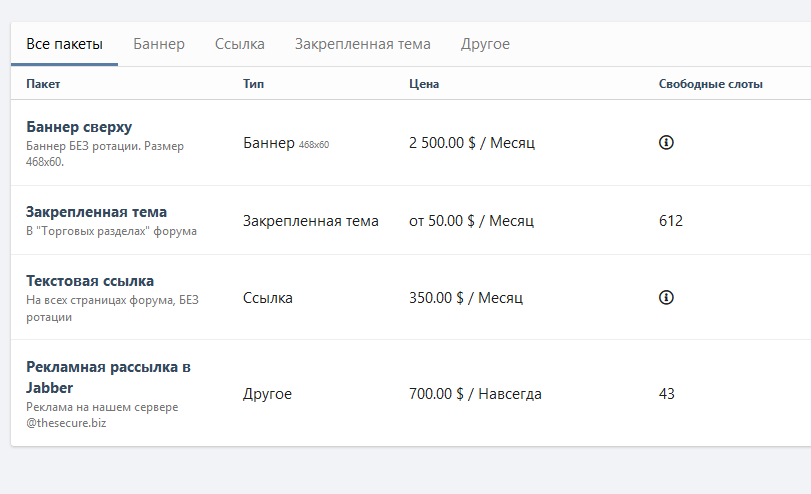Select the Ссылка tab
Image resolution: width=811 pixels, height=494 pixels.
(x=240, y=44)
